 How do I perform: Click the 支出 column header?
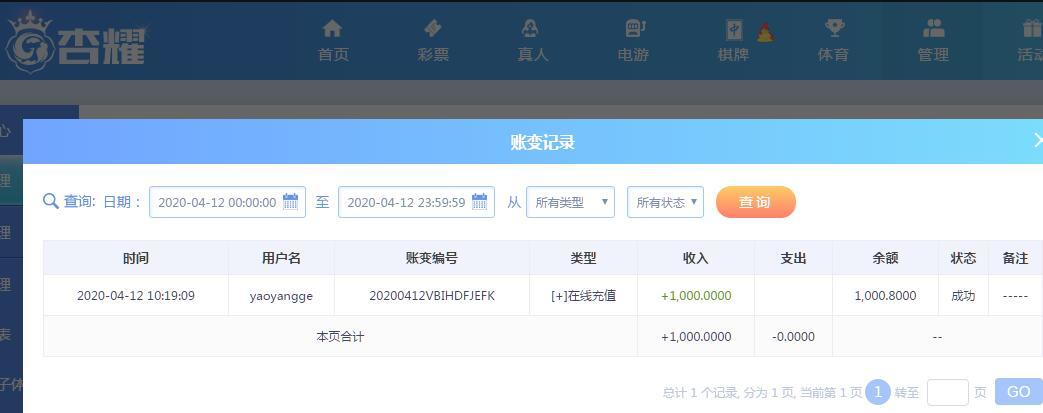794,258
